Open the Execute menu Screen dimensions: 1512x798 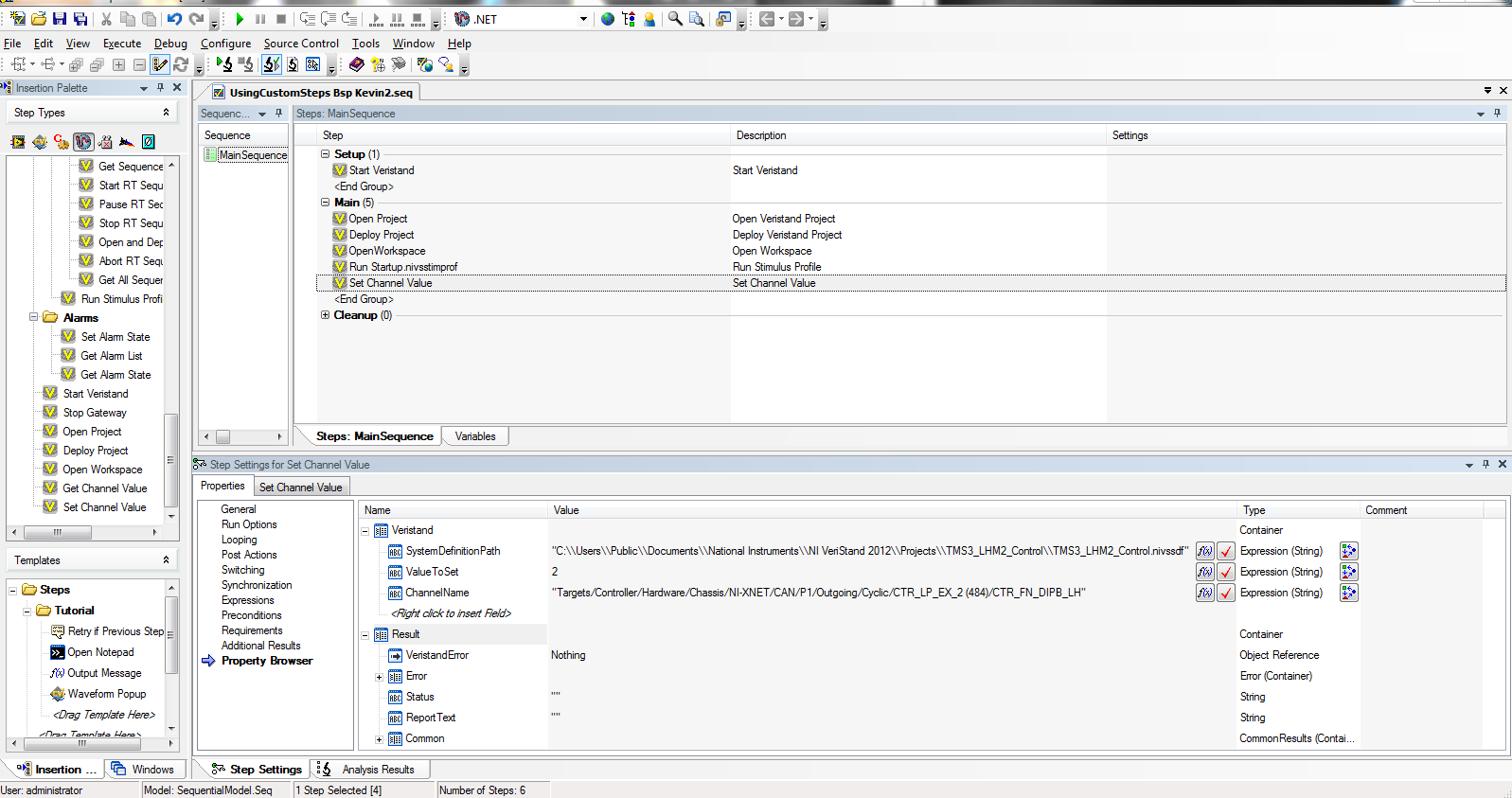(x=122, y=44)
